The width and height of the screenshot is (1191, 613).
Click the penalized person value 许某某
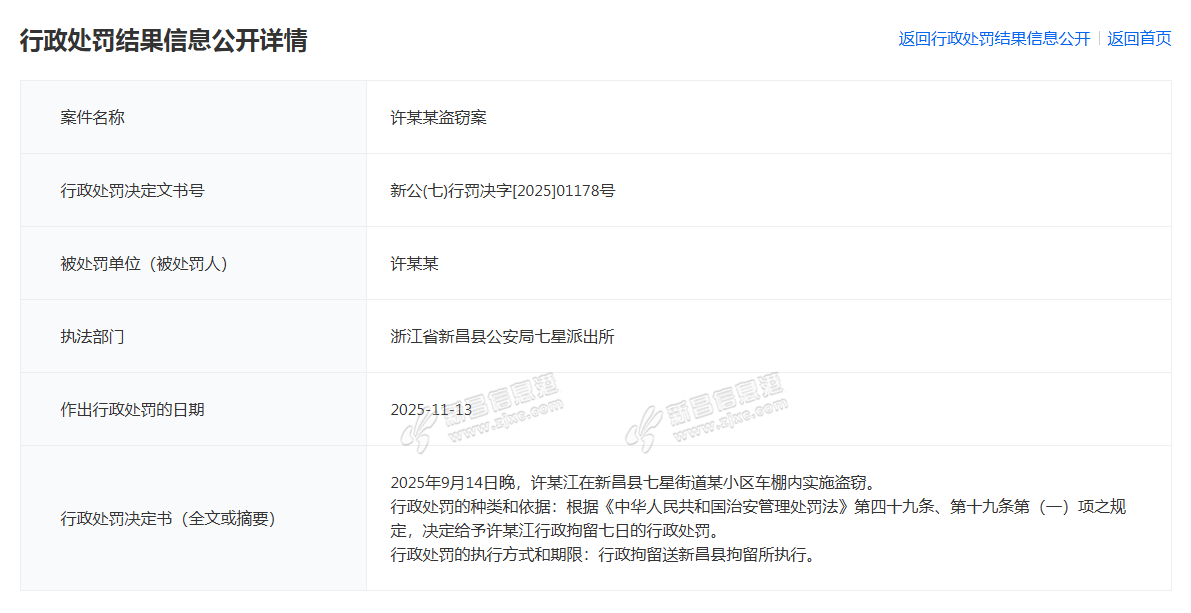pyautogui.click(x=414, y=264)
